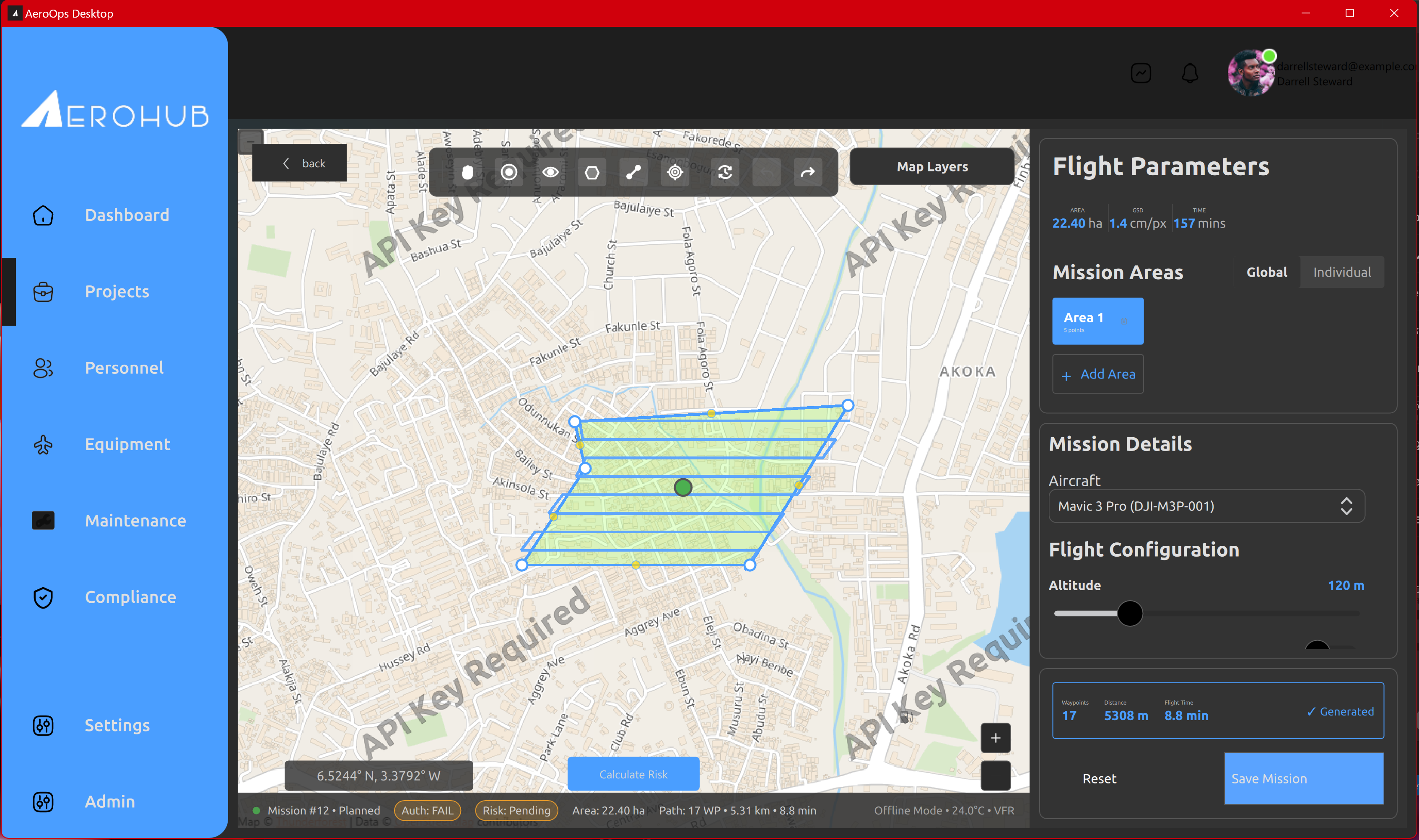Screen dimensions: 1419x840
Task: Click the Reset button
Action: point(1099,779)
